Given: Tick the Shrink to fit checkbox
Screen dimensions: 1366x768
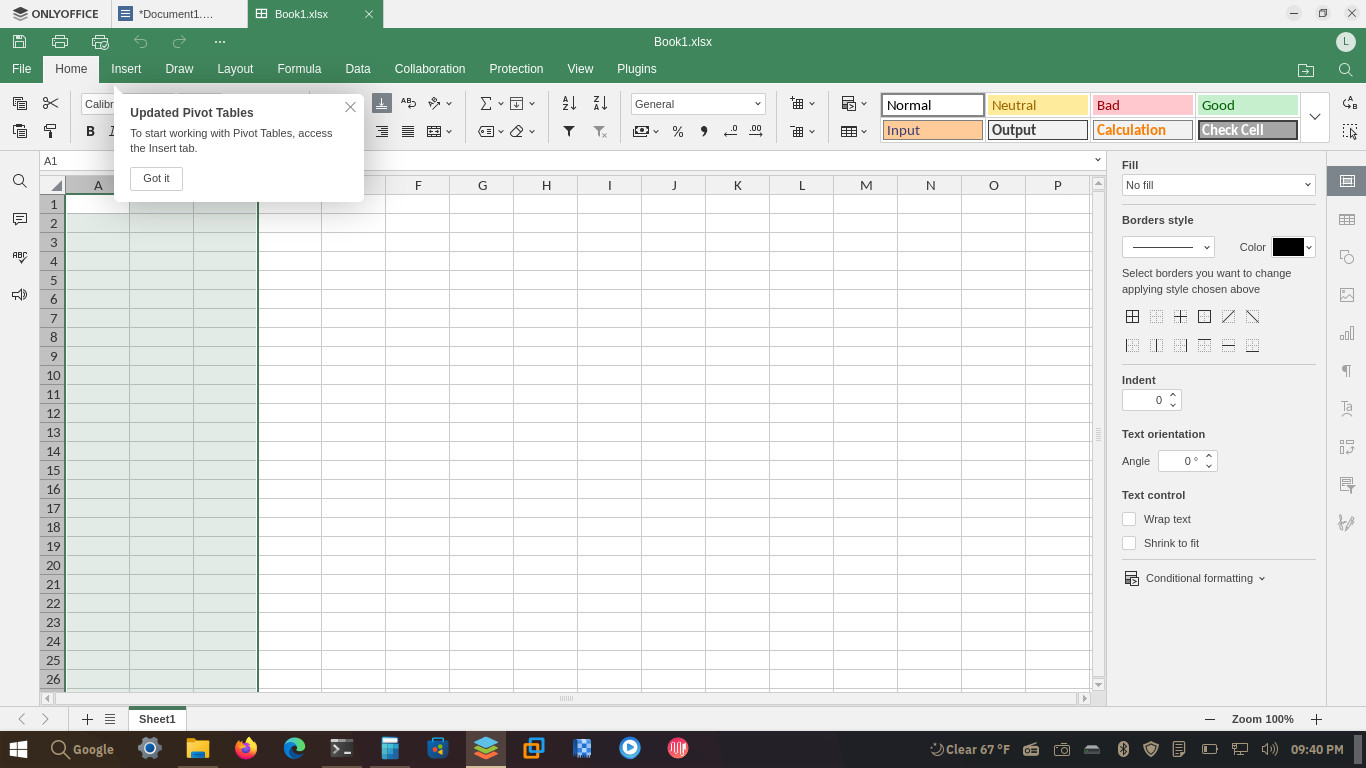Looking at the screenshot, I should point(1129,543).
